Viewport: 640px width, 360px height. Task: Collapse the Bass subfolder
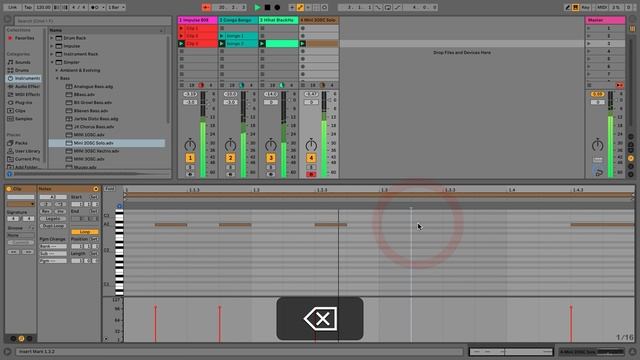[x=57, y=78]
